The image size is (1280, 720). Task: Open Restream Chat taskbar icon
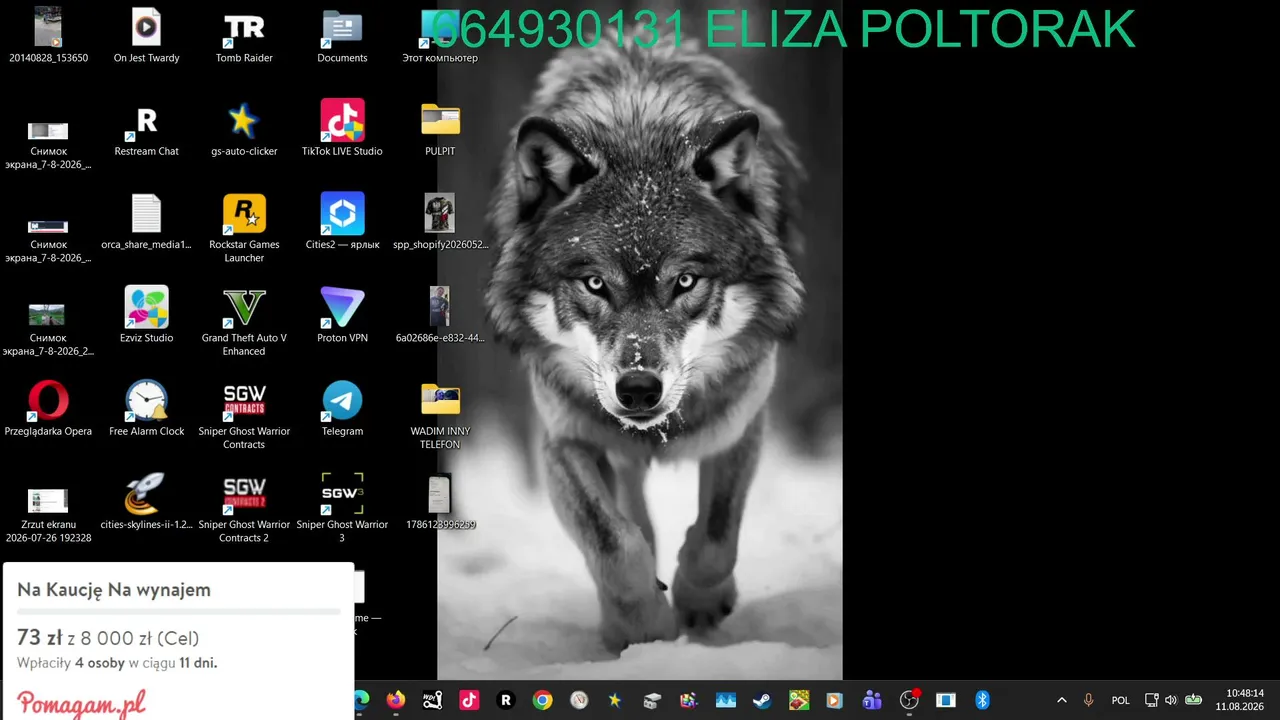click(506, 700)
